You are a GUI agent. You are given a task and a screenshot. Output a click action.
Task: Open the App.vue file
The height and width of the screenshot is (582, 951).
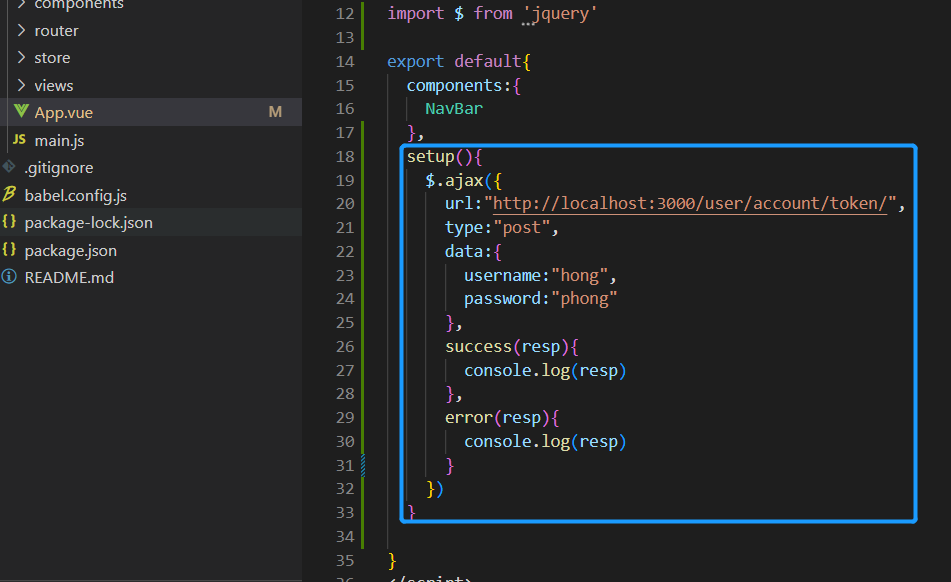(x=64, y=113)
